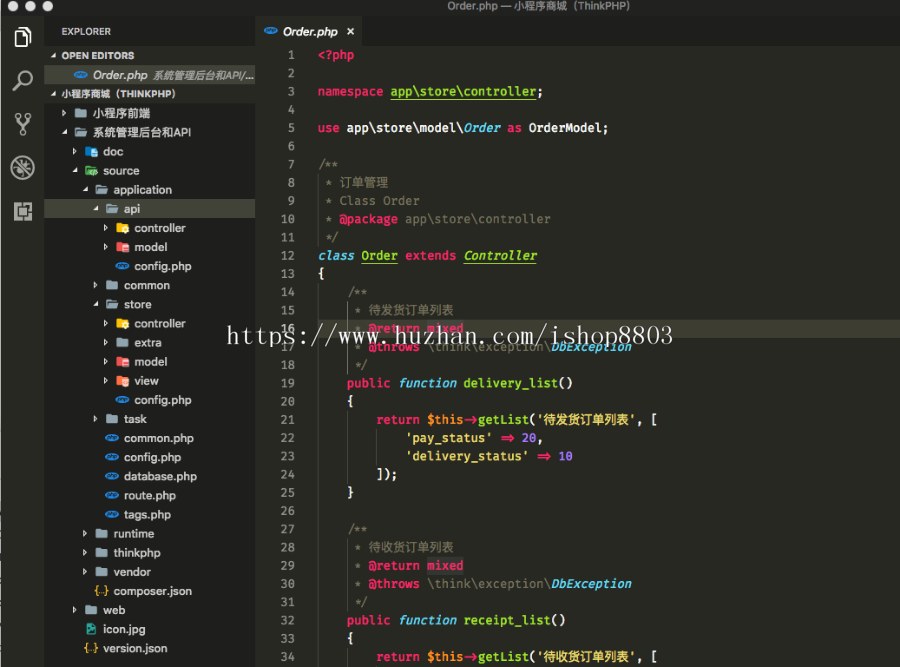Click the application folder icon
The width and height of the screenshot is (900, 667).
(x=102, y=189)
